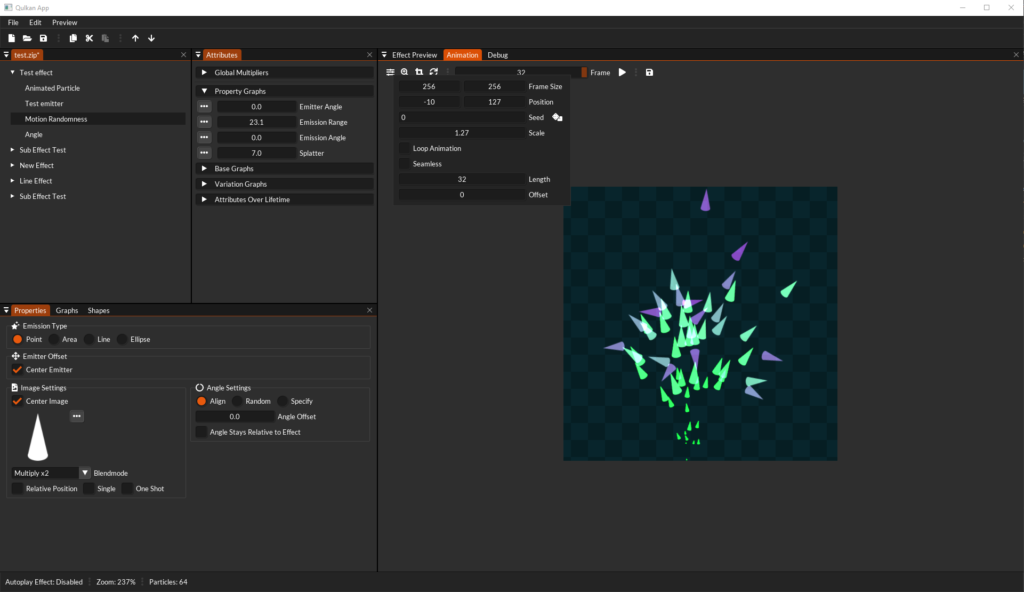The width and height of the screenshot is (1024, 592).
Task: Zoom with the magnifier icon in Animation panel
Action: point(404,71)
